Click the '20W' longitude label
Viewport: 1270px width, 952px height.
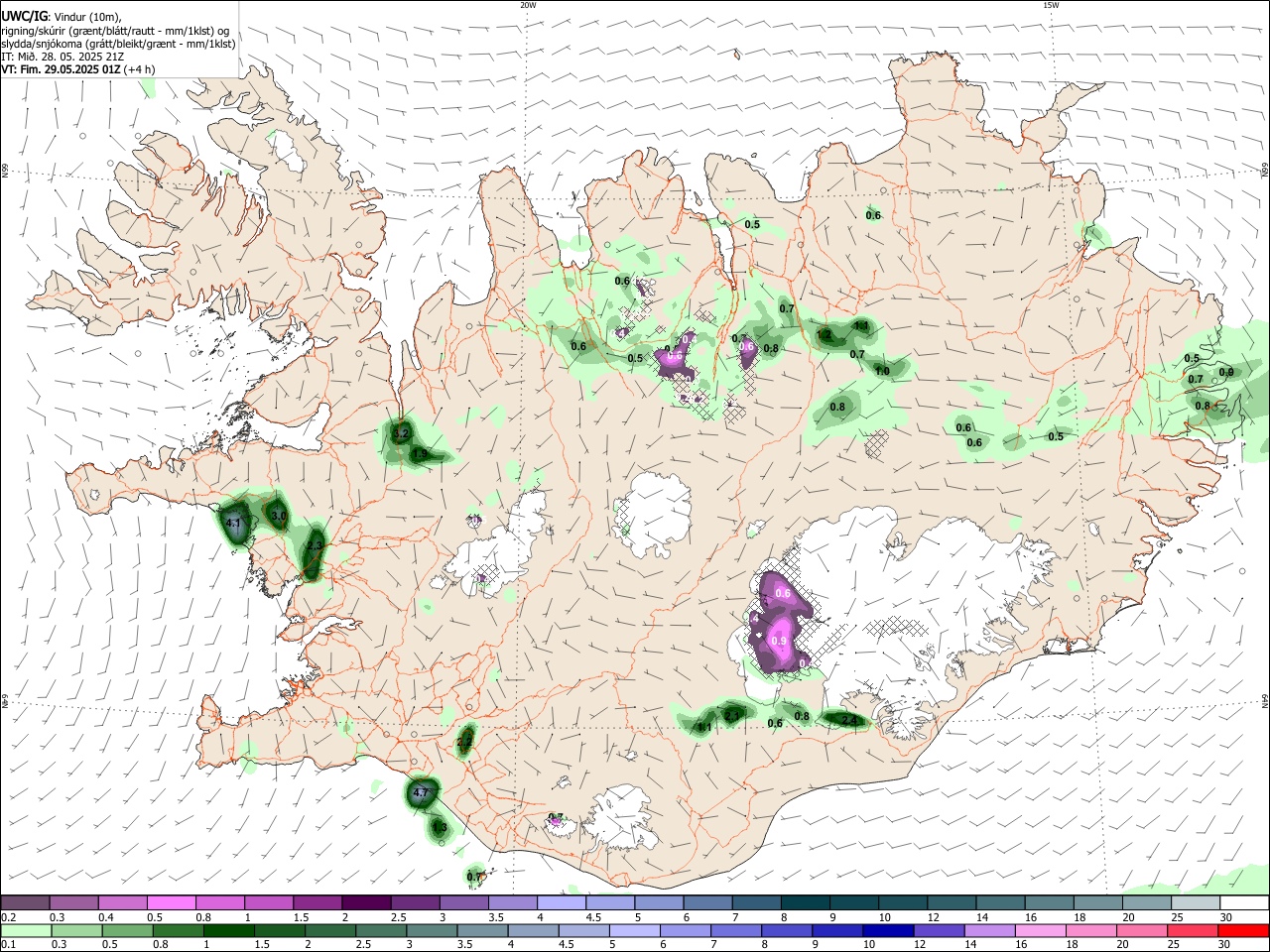tap(528, 5)
